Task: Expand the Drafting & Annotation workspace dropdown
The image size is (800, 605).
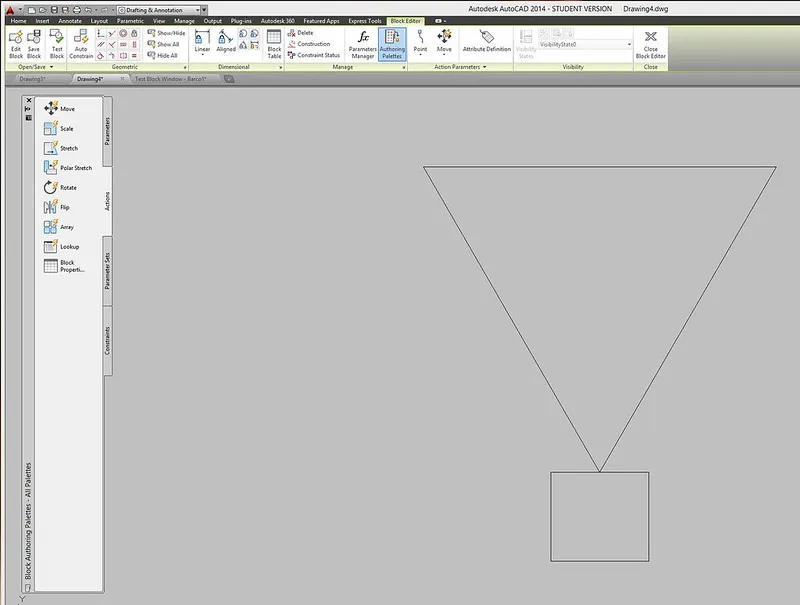Action: (x=160, y=9)
